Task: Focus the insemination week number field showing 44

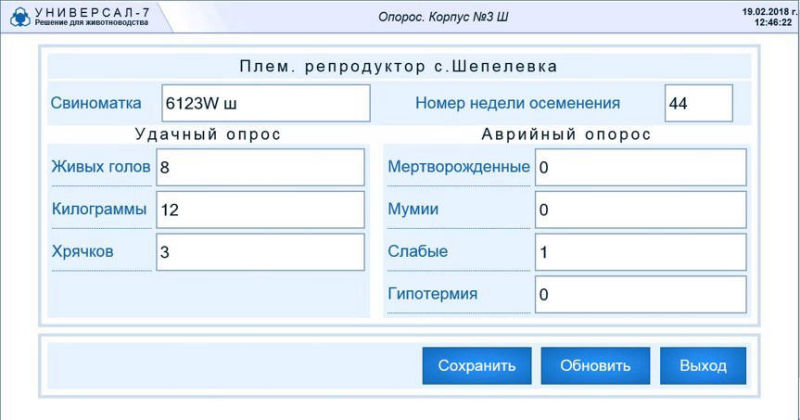Action: (x=698, y=103)
